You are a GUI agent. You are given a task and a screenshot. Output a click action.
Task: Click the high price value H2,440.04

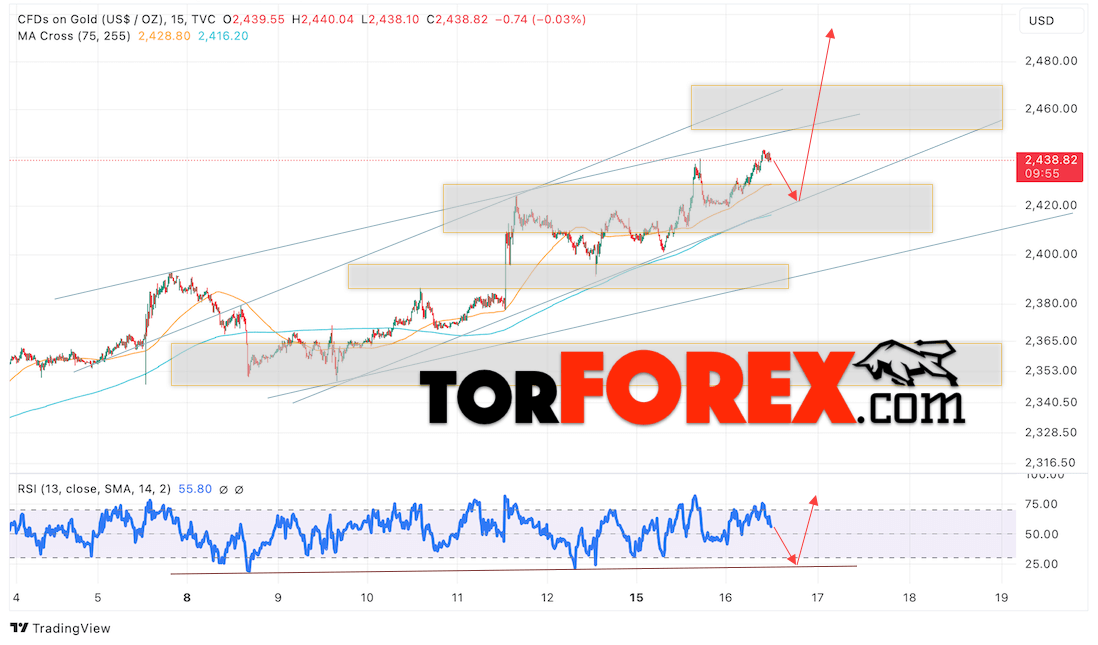(x=323, y=20)
